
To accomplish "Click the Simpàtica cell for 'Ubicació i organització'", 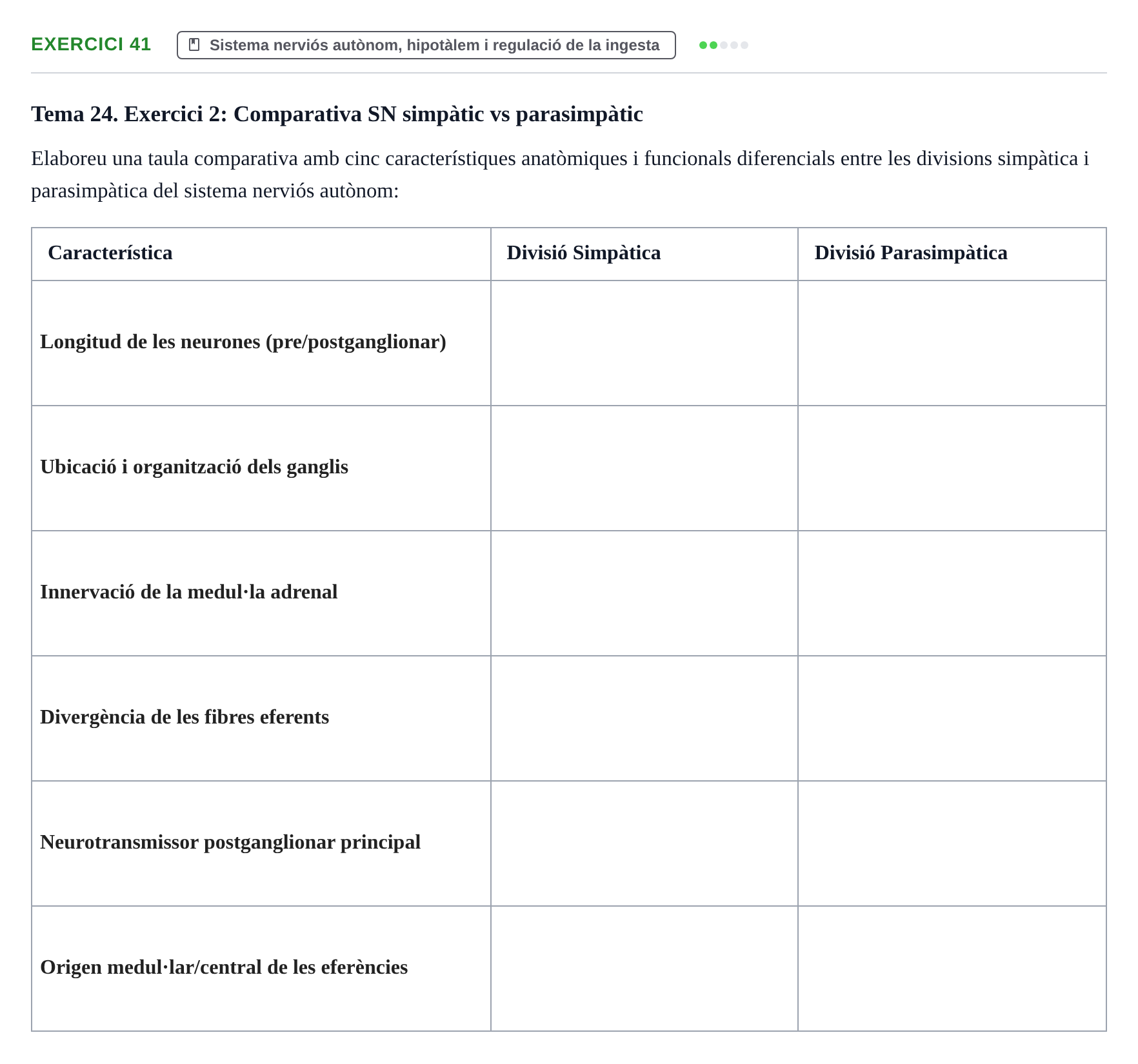I will 644,468.
